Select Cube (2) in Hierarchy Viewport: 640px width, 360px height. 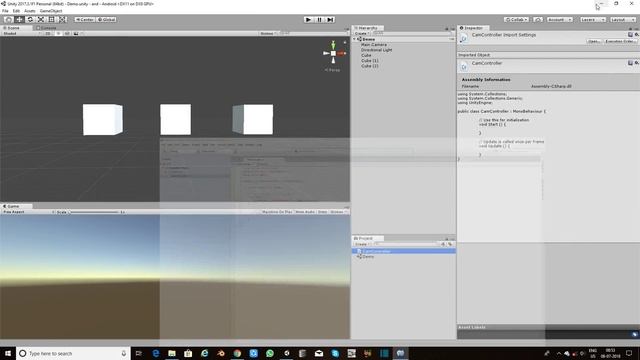point(369,66)
